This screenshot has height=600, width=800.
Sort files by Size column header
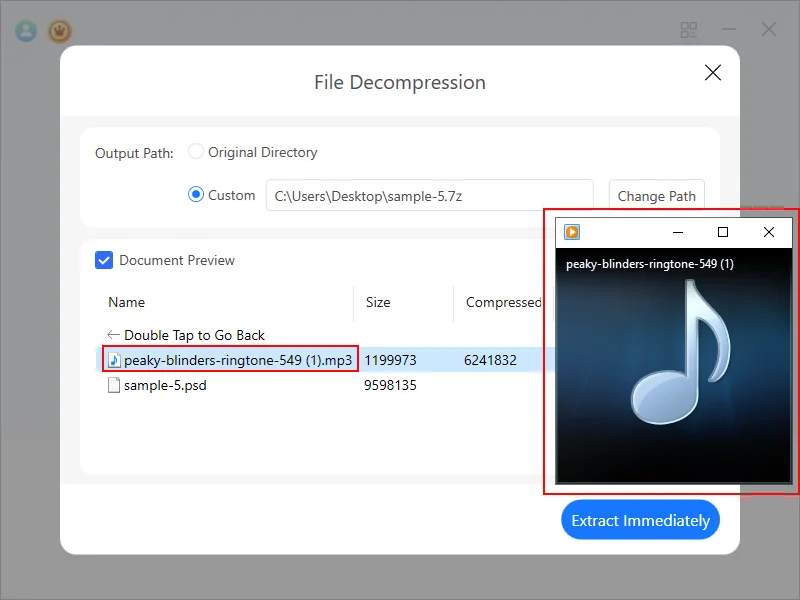pyautogui.click(x=378, y=302)
